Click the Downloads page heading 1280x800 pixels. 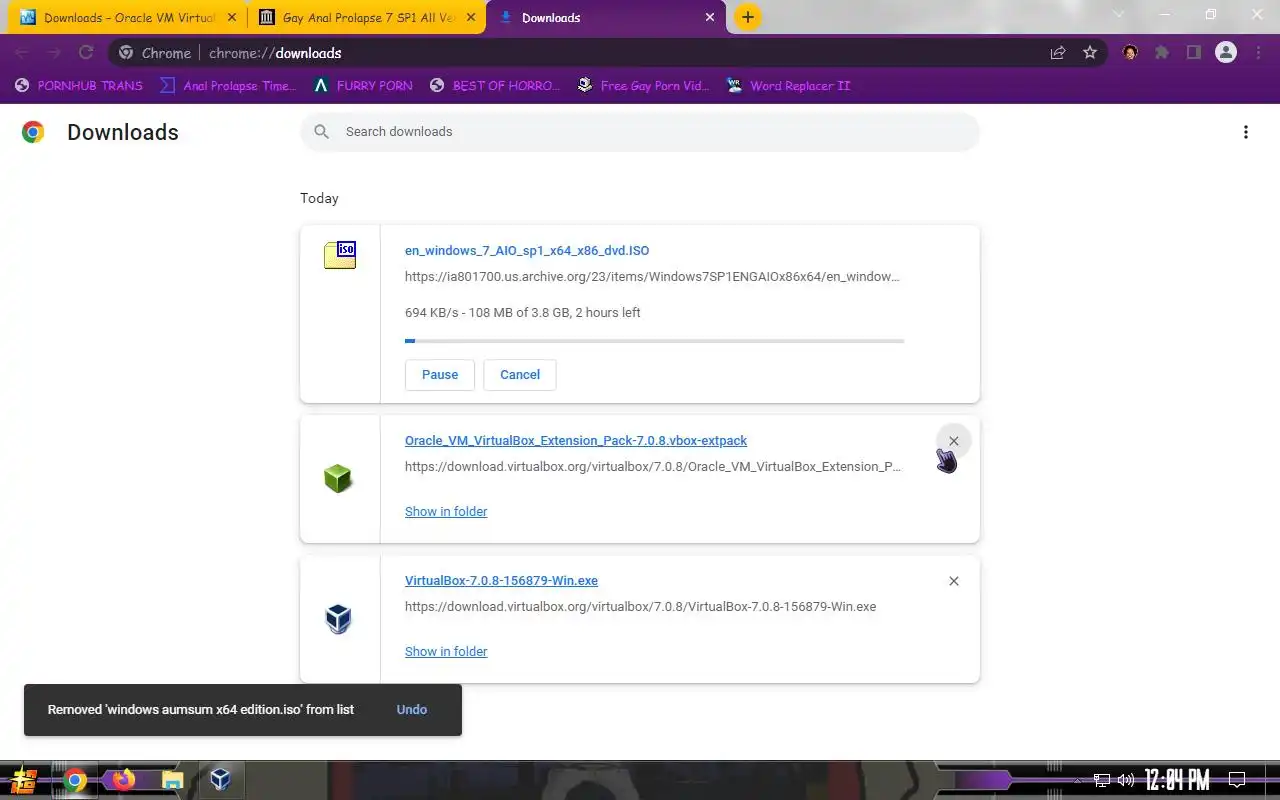coord(123,132)
